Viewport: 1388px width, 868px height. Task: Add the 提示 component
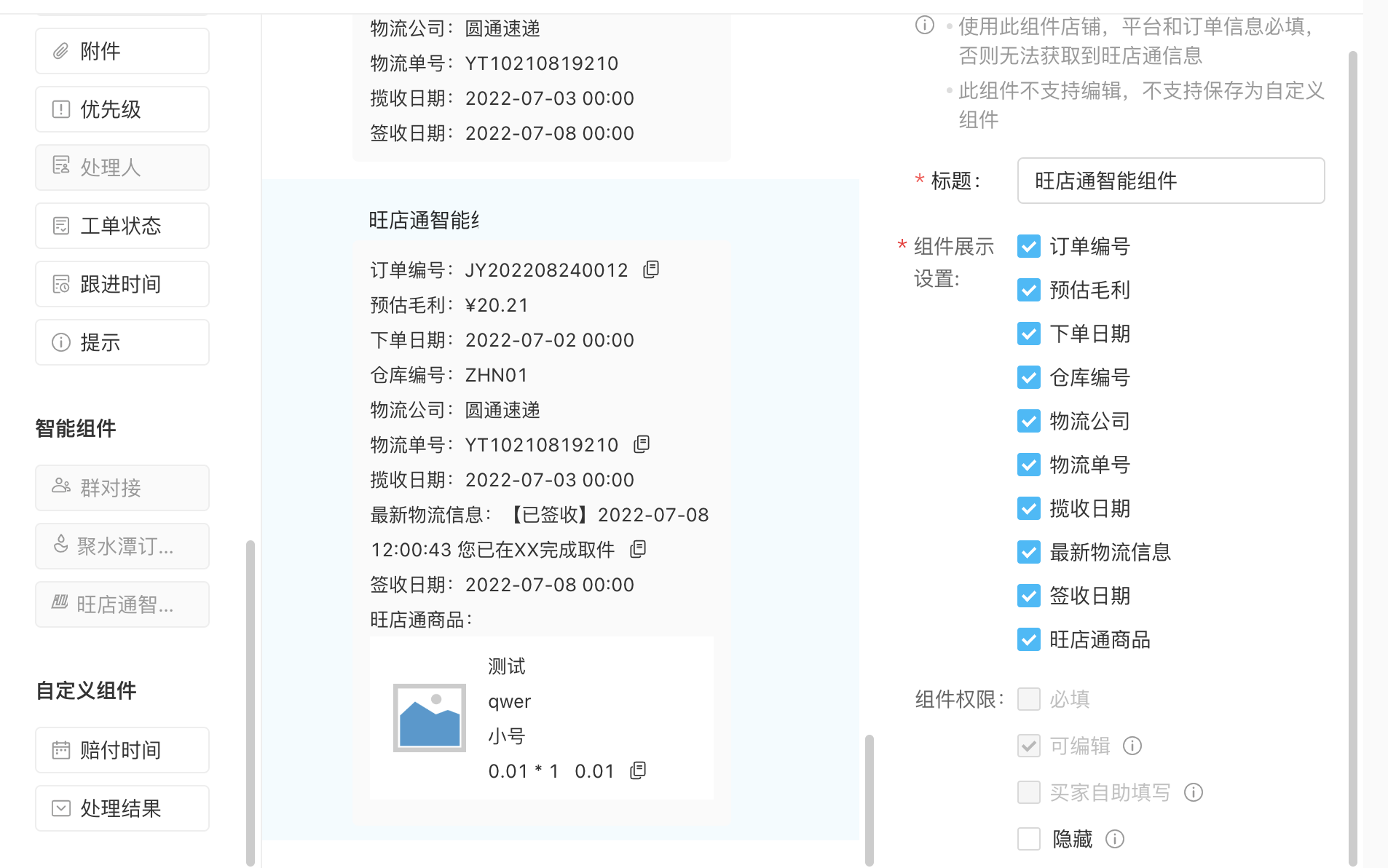(122, 342)
